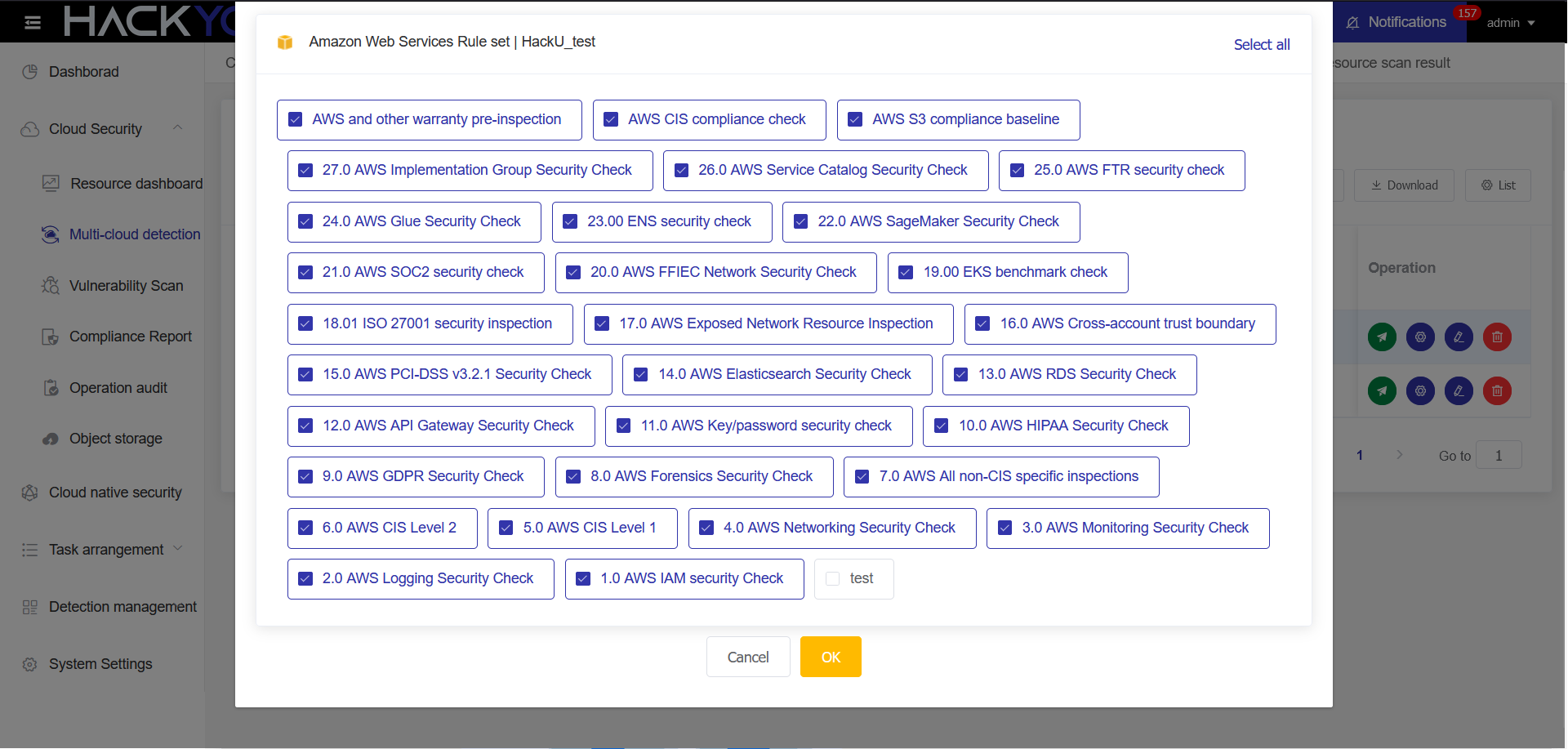Click the Detection management grid icon
Screen dimensions: 1568x749
click(30, 607)
